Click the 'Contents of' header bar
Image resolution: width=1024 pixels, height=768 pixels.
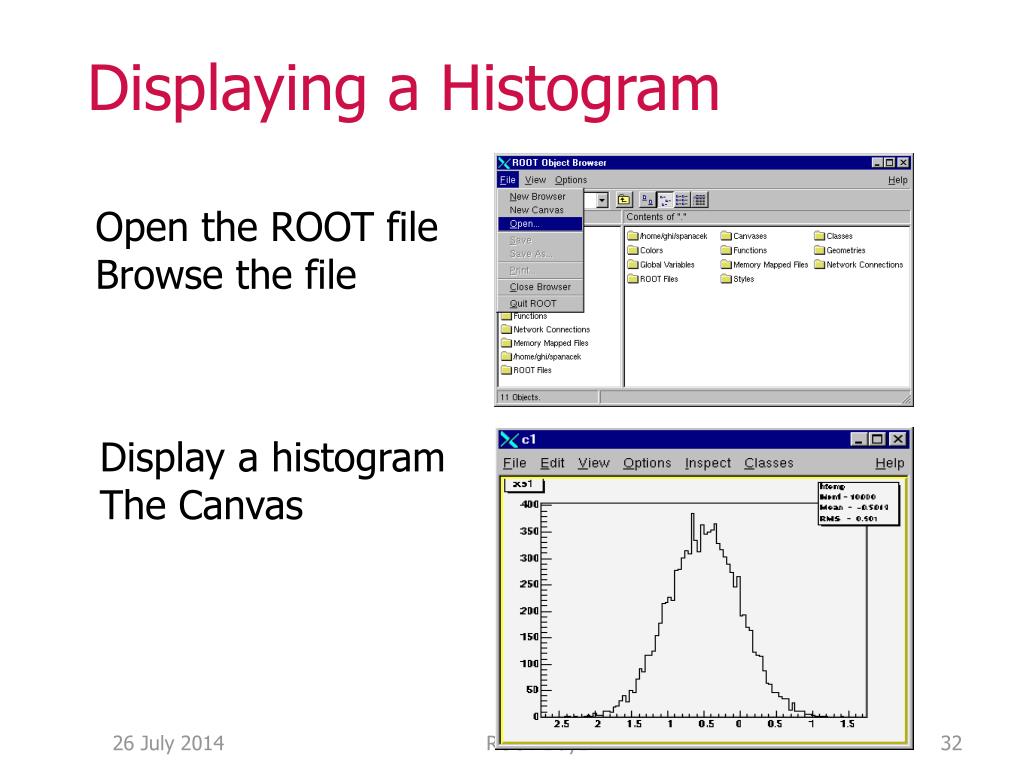767,217
